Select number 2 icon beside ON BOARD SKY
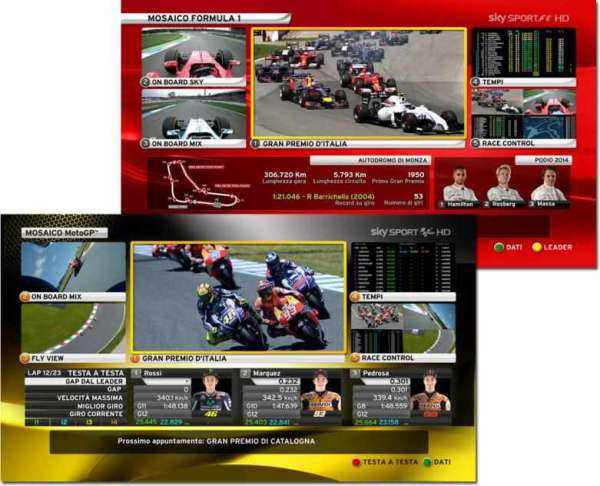The image size is (600, 486). tap(146, 82)
